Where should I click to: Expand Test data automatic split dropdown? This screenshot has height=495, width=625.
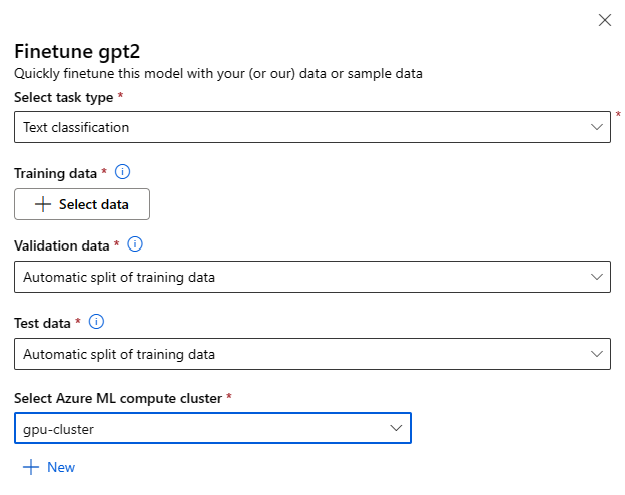(300, 354)
